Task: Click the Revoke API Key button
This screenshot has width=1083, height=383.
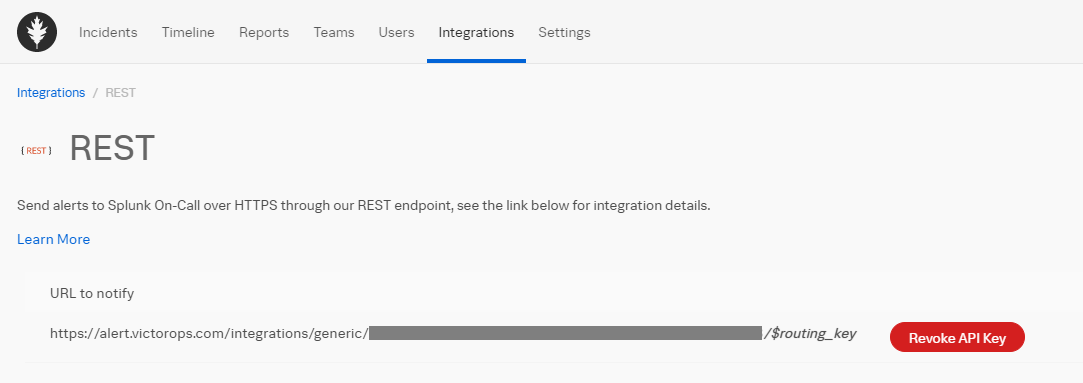Action: click(957, 337)
